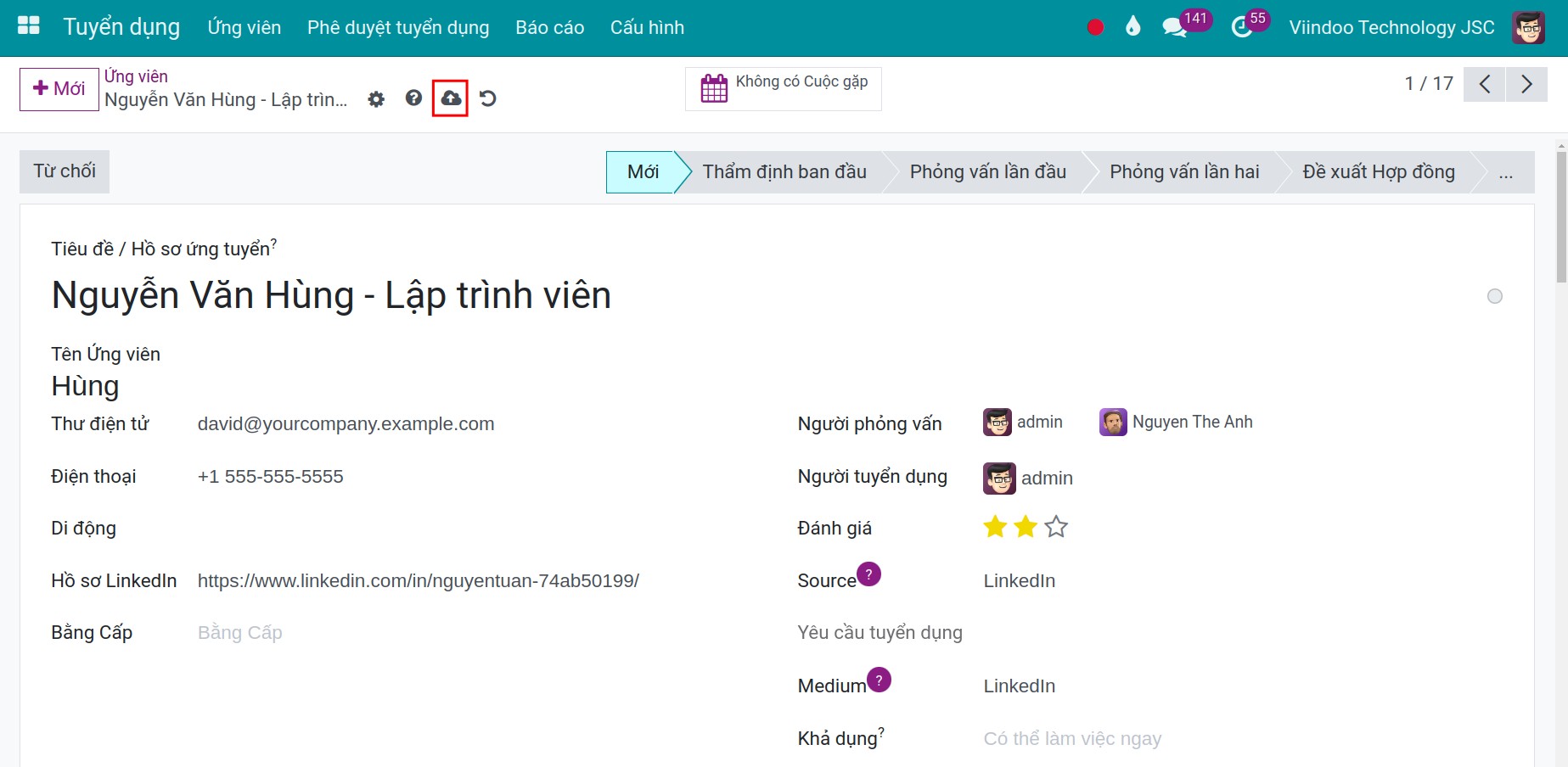Go to previous applicant record arrow
This screenshot has width=1568, height=767.
(x=1484, y=84)
